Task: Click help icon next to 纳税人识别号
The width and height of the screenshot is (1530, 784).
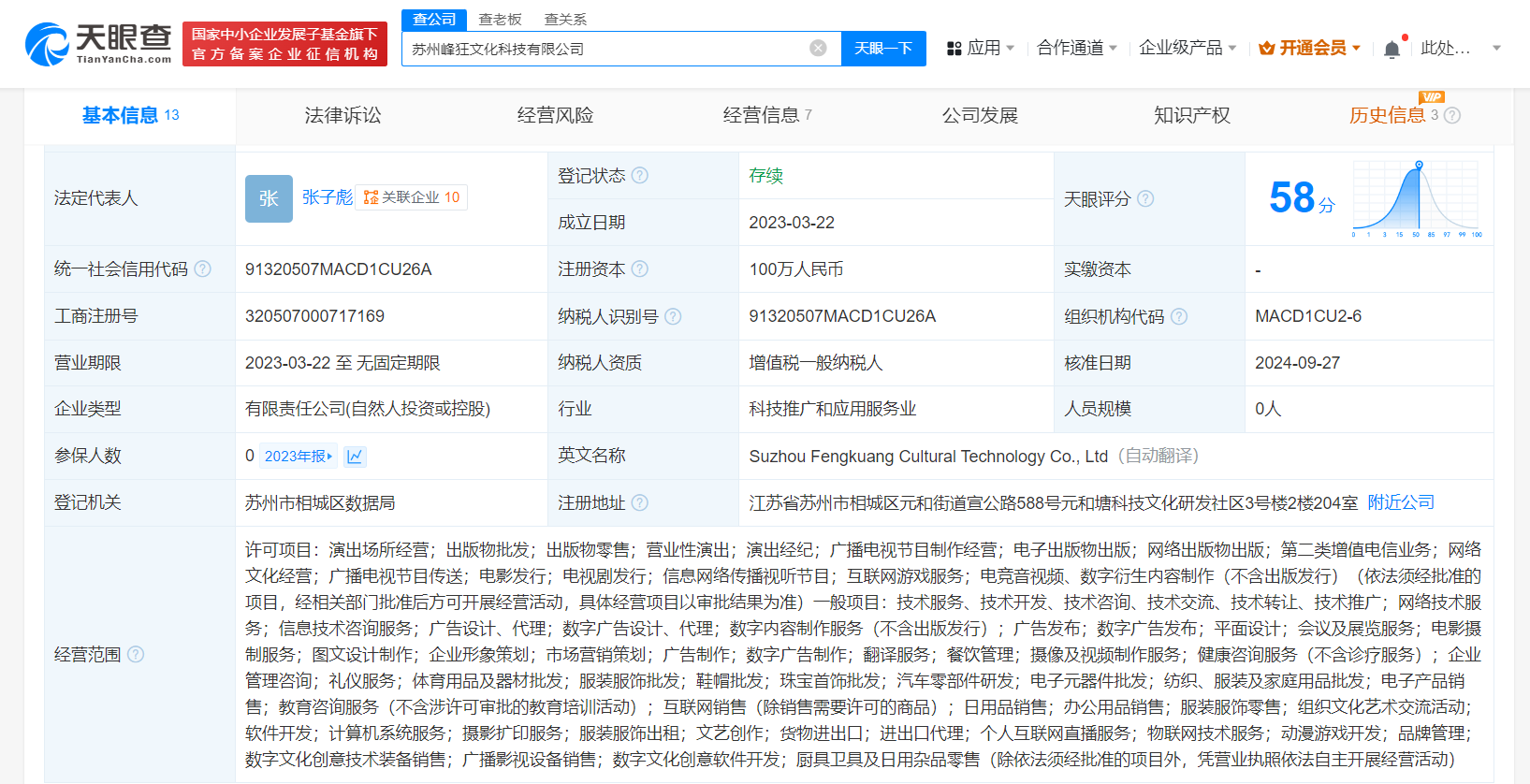Action: click(x=673, y=316)
